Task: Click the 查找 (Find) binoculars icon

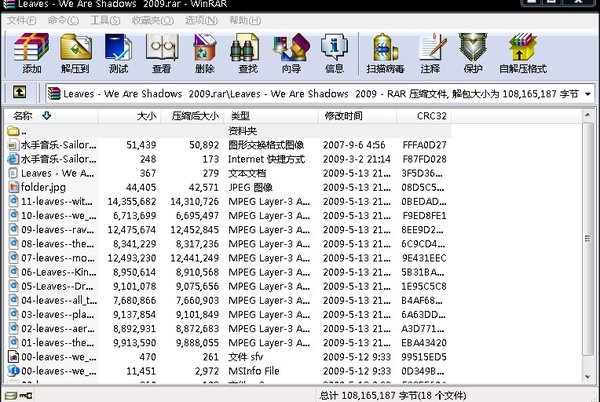Action: point(245,47)
